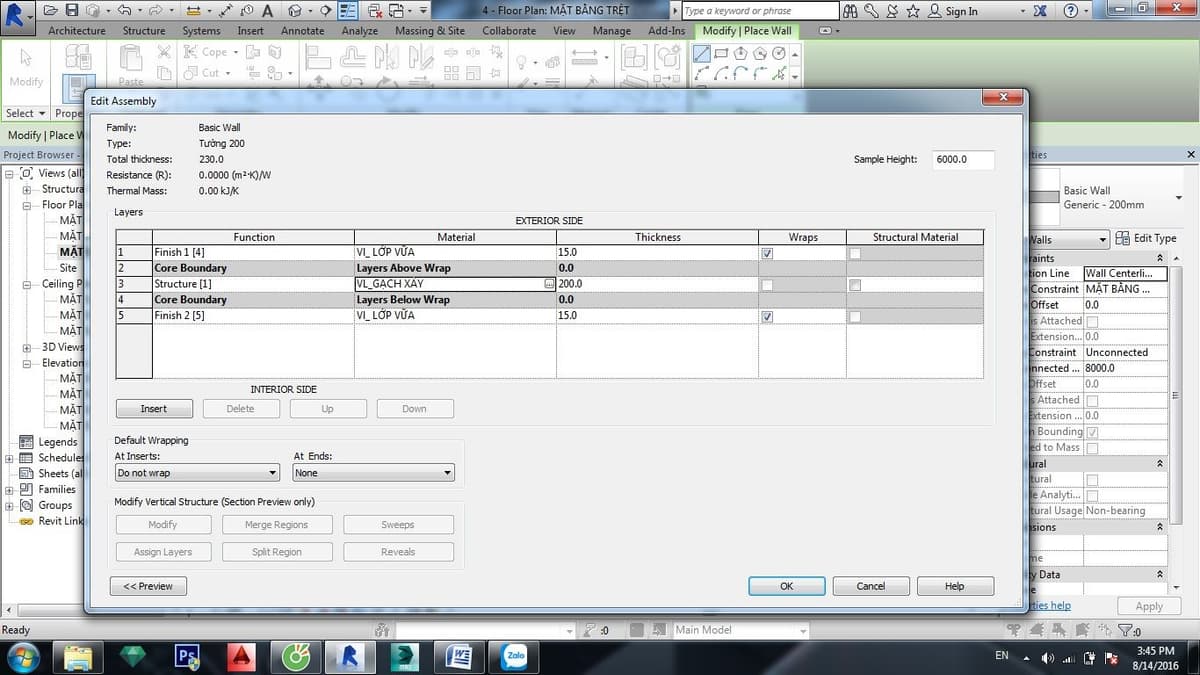Click the Thin Lines icon in quick access toolbar
Image resolution: width=1200 pixels, height=675 pixels.
pyautogui.click(x=348, y=11)
